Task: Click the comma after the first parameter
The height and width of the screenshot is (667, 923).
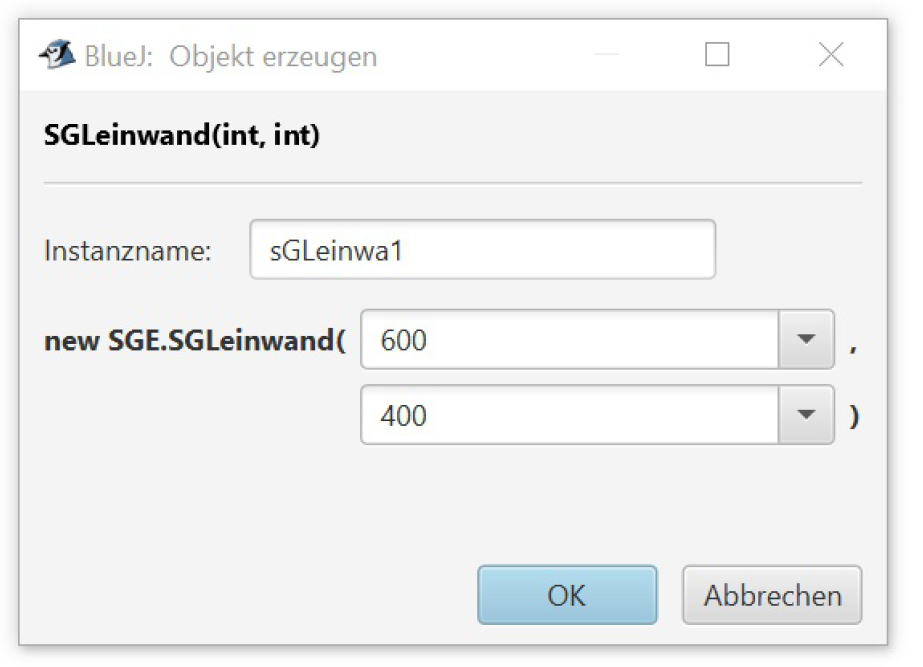Action: pyautogui.click(x=854, y=349)
